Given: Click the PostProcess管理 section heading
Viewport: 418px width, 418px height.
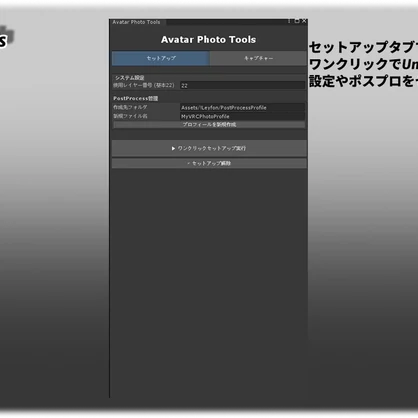Looking at the screenshot, I should point(136,99).
